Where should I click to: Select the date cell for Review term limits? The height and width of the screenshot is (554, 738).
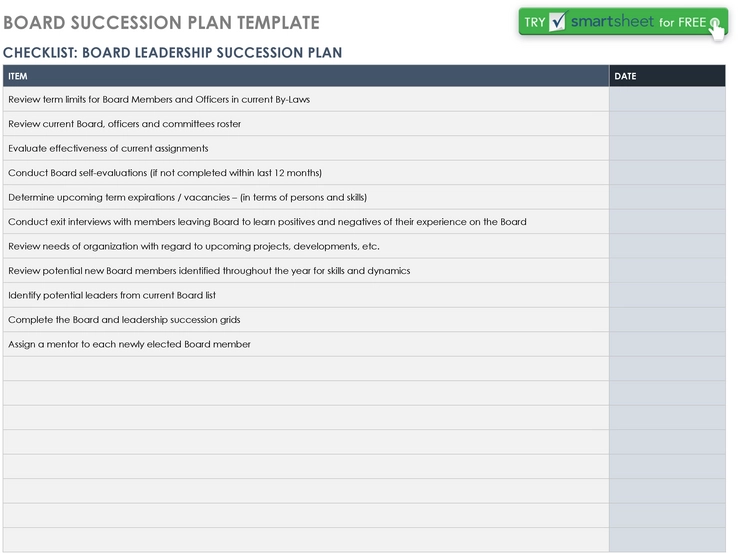coord(667,99)
